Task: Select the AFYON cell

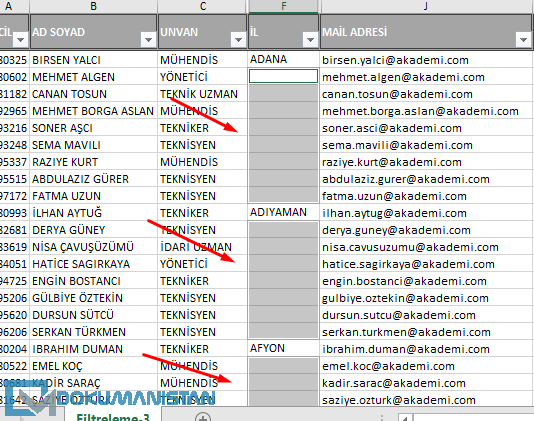Action: (x=283, y=348)
